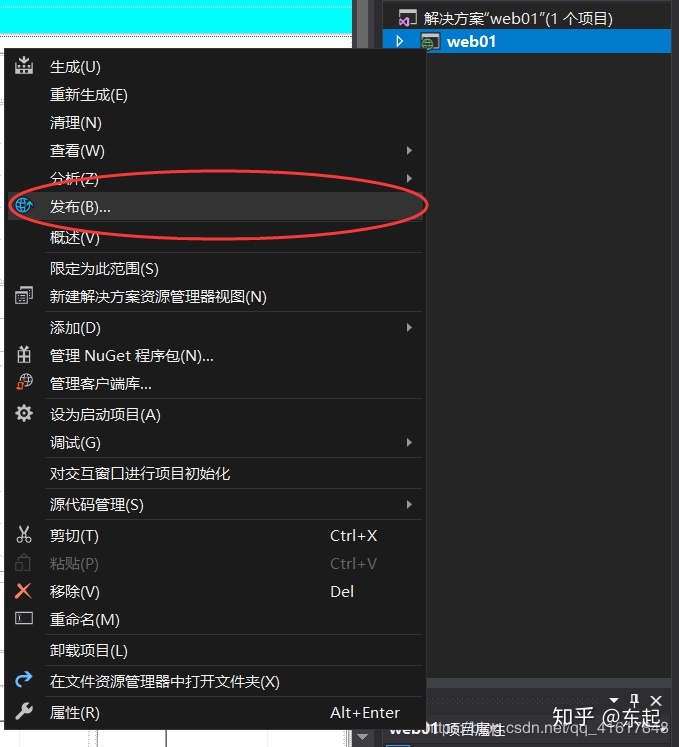Click the gear icon for startup project
The height and width of the screenshot is (747, 679).
click(x=24, y=414)
